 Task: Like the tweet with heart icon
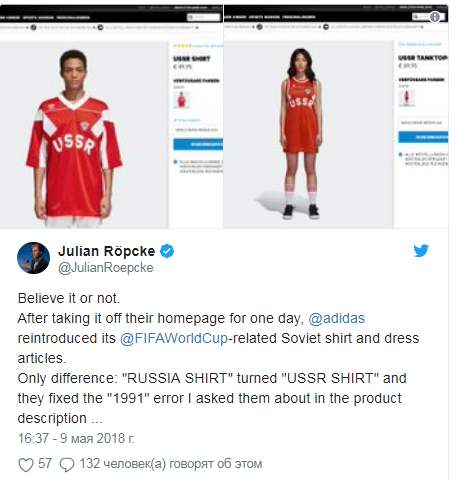[26, 464]
